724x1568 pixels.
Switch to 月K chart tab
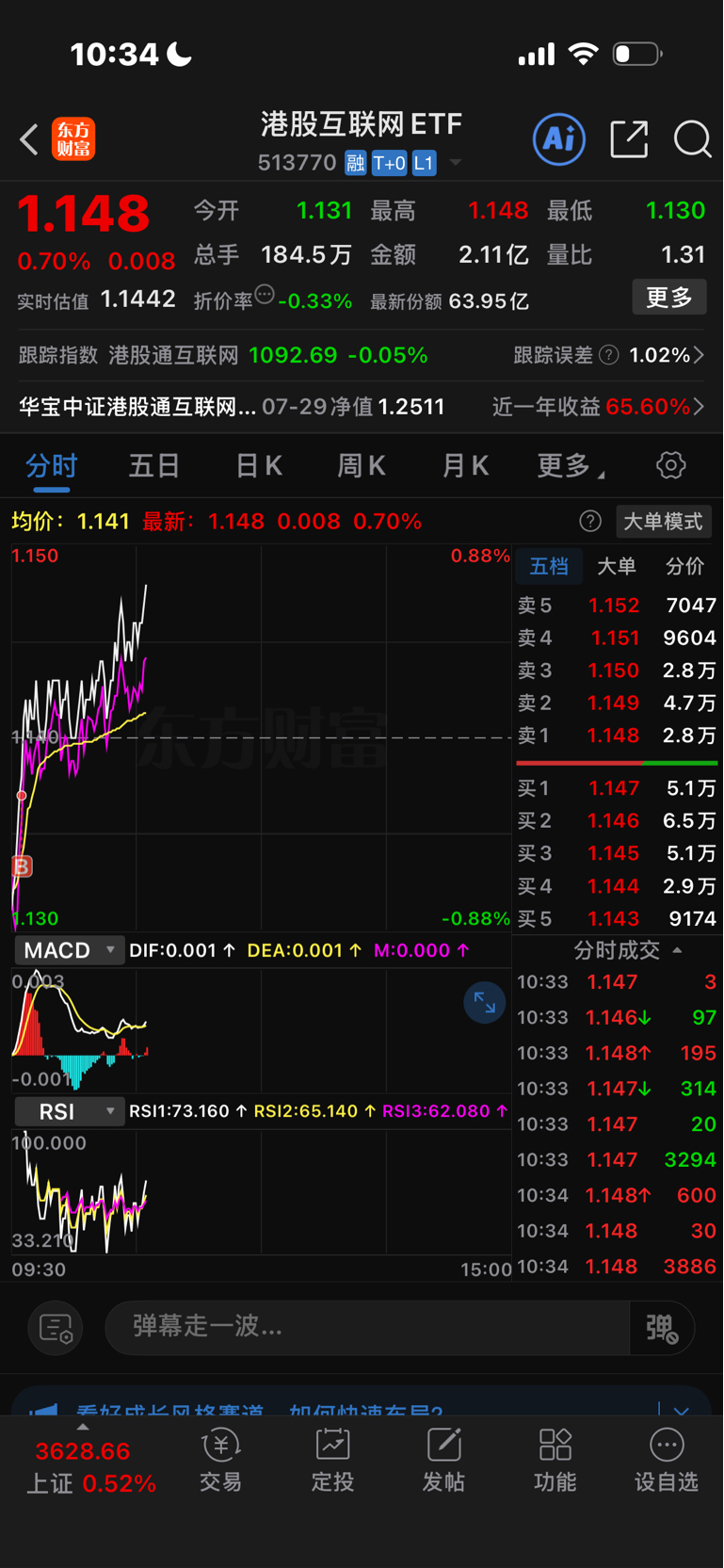coord(465,466)
